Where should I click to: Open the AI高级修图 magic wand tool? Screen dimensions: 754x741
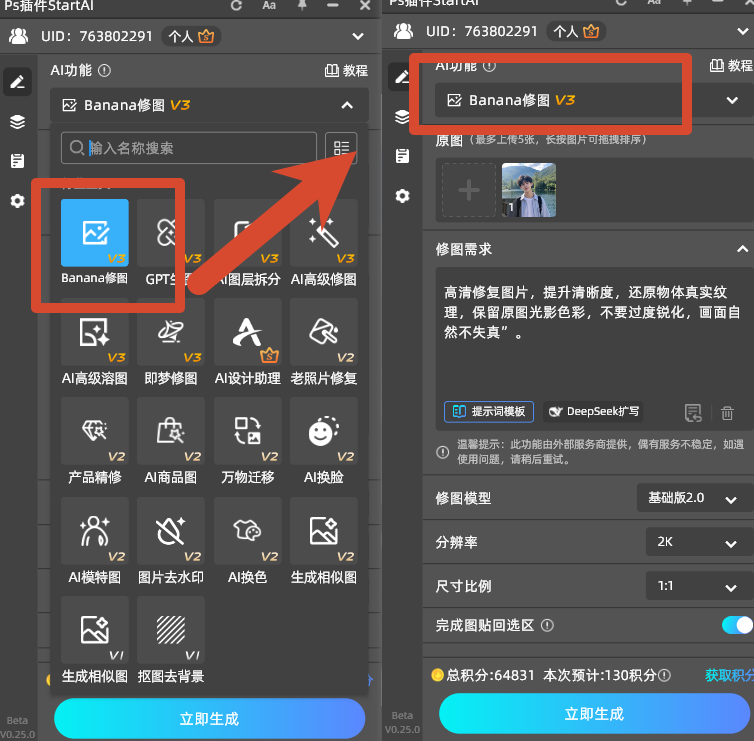coord(324,233)
